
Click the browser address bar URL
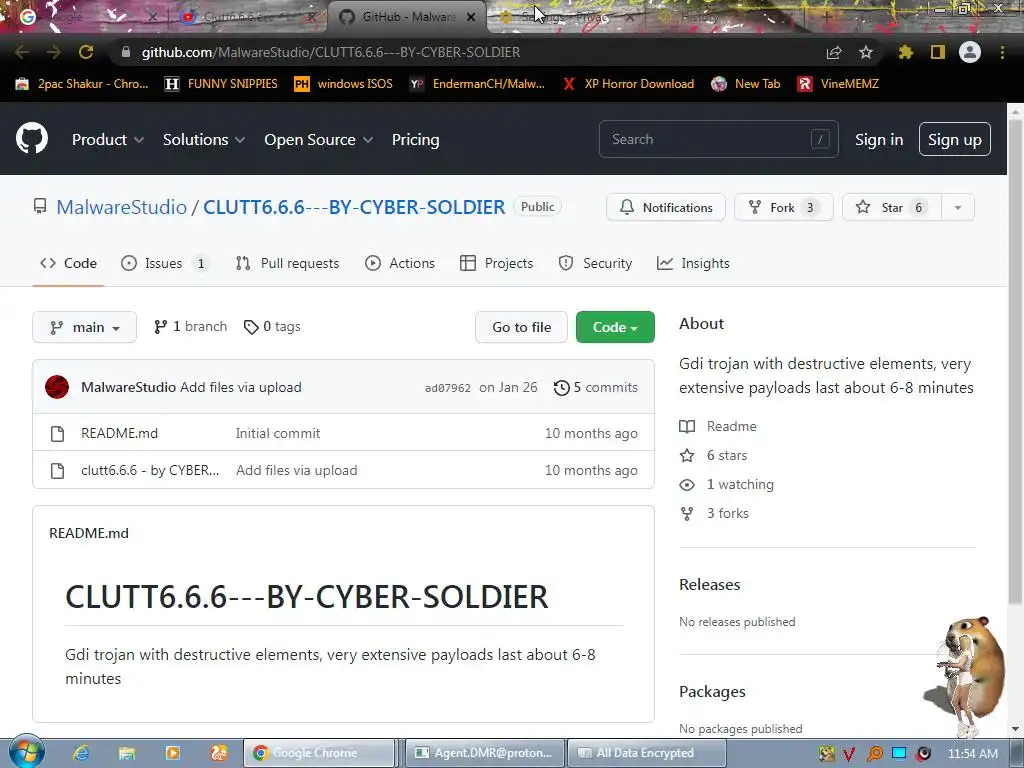click(x=330, y=52)
